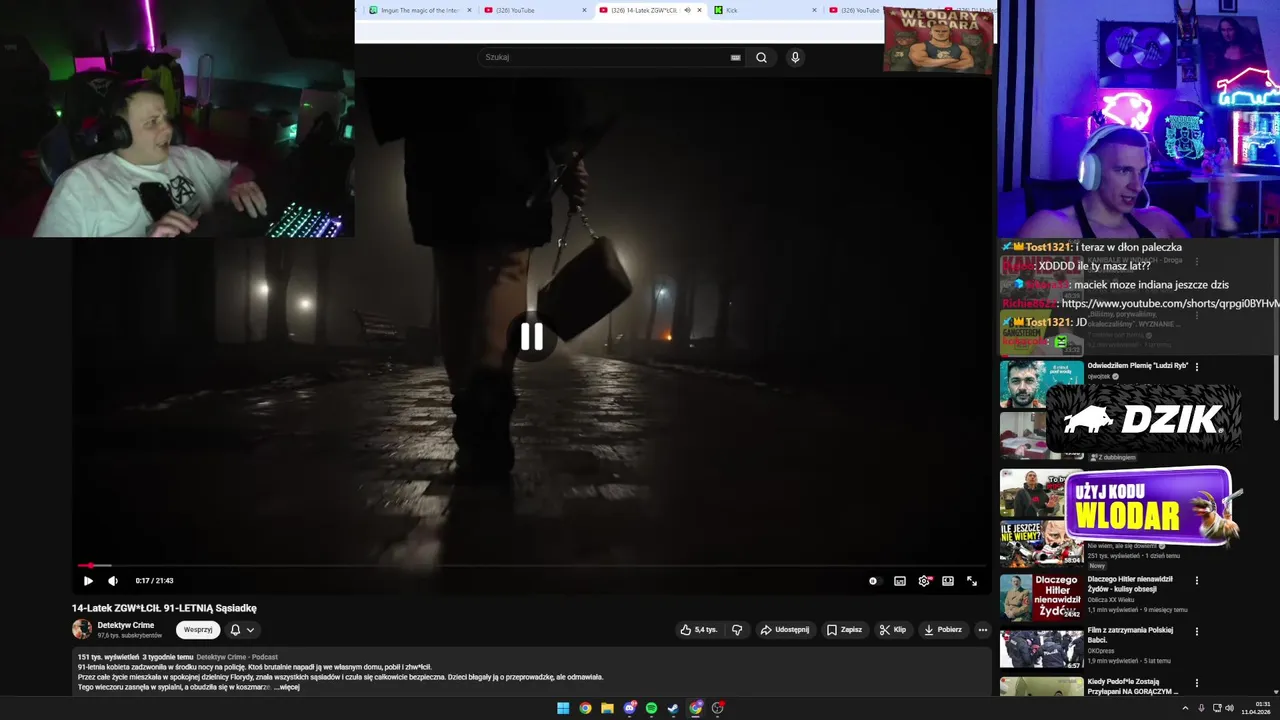Open Dlaczego Hitler nienawidził Żydów thumbnail
Viewport: 1280px width, 720px height.
tap(1041, 597)
